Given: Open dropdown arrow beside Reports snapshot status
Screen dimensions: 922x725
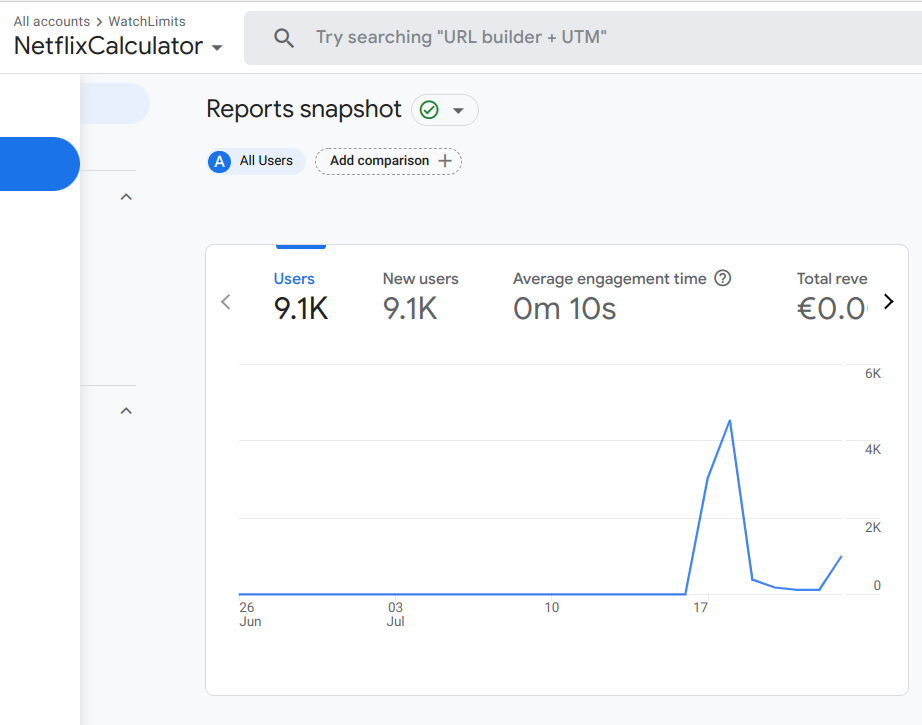Looking at the screenshot, I should pyautogui.click(x=459, y=110).
